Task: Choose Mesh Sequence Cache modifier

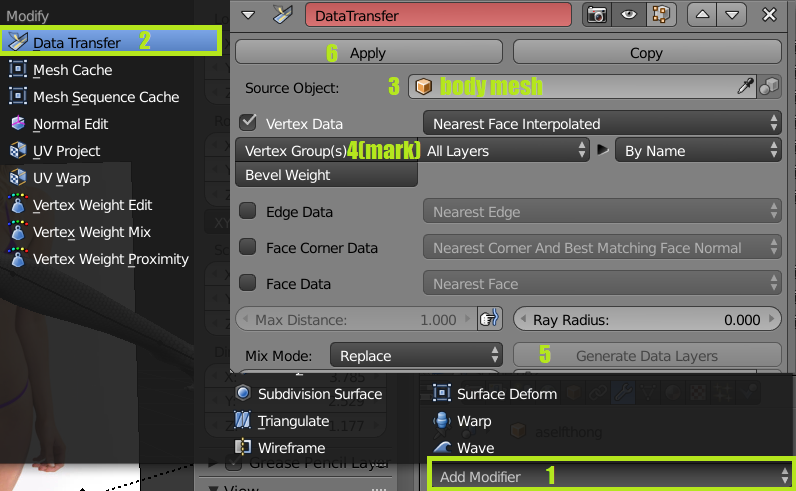Action: coord(106,96)
